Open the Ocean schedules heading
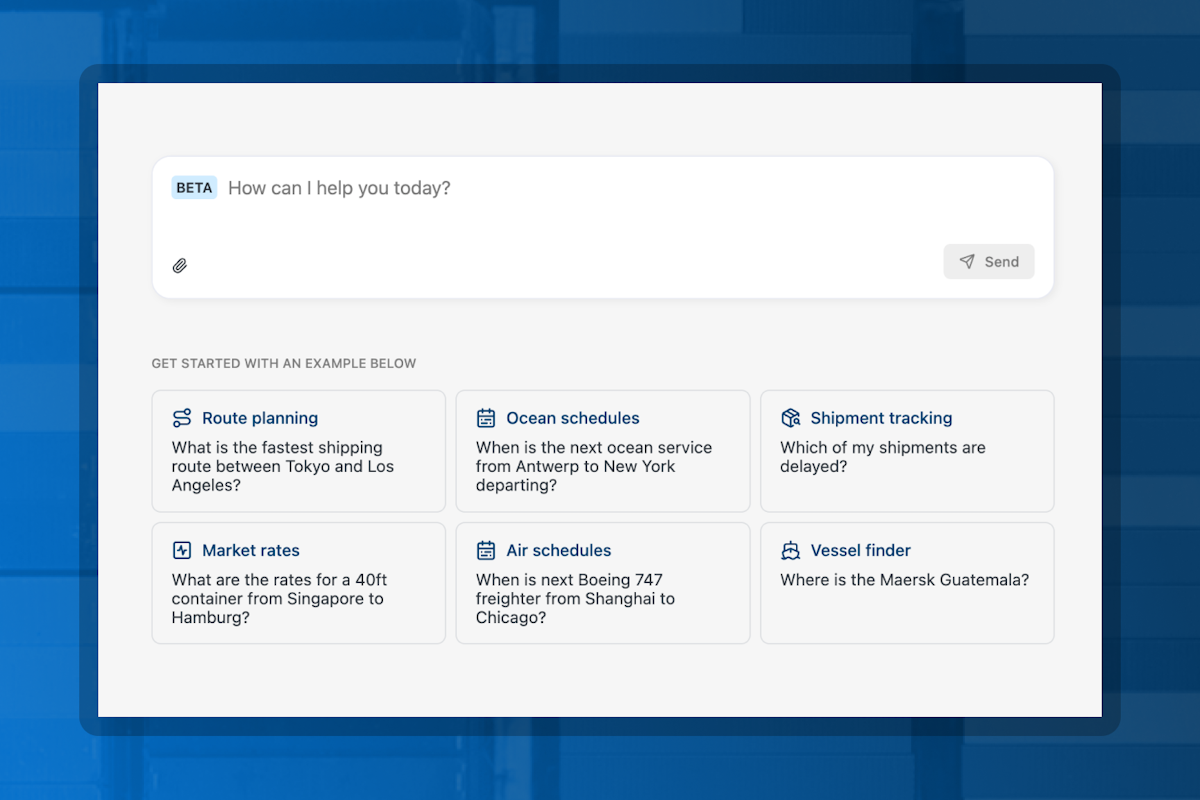This screenshot has height=800, width=1200. (x=573, y=418)
